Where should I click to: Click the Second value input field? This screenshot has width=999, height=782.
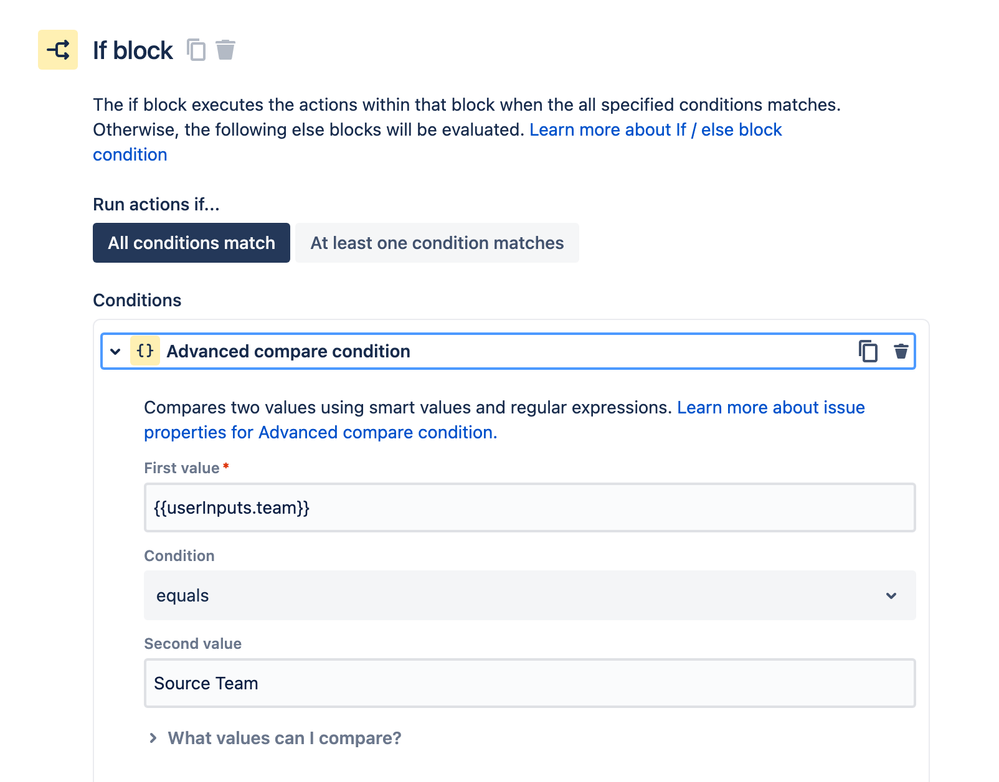529,684
